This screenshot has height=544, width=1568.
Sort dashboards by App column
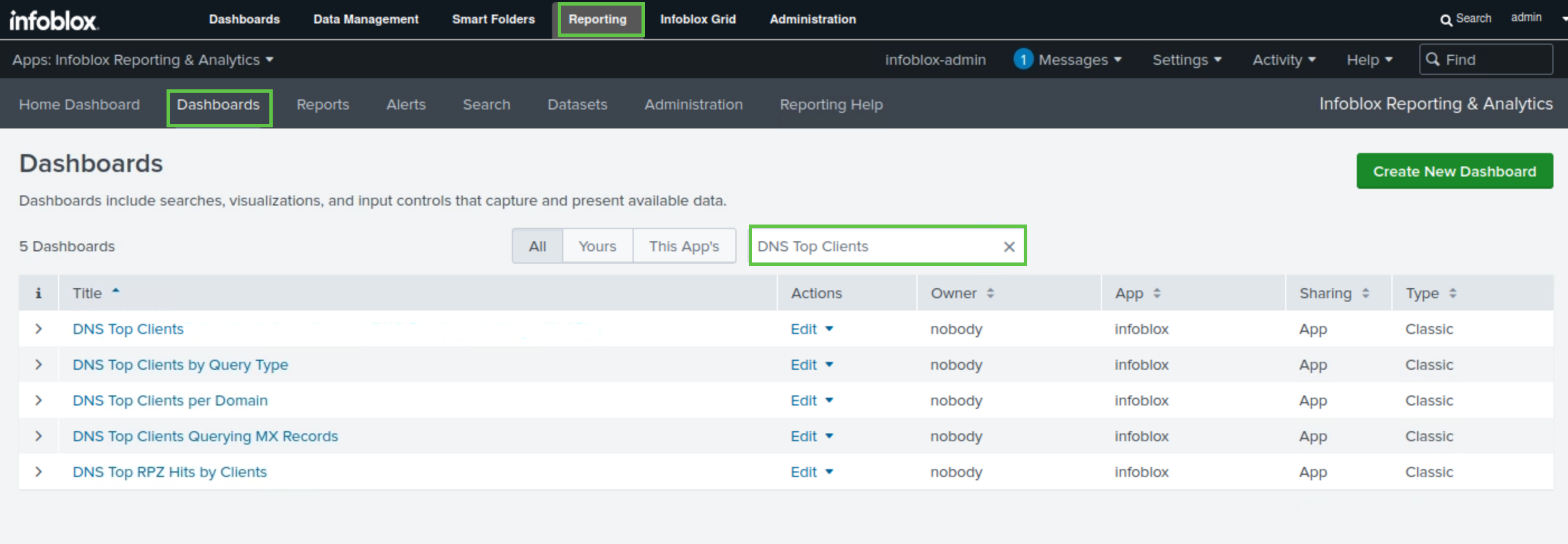pyautogui.click(x=1138, y=293)
